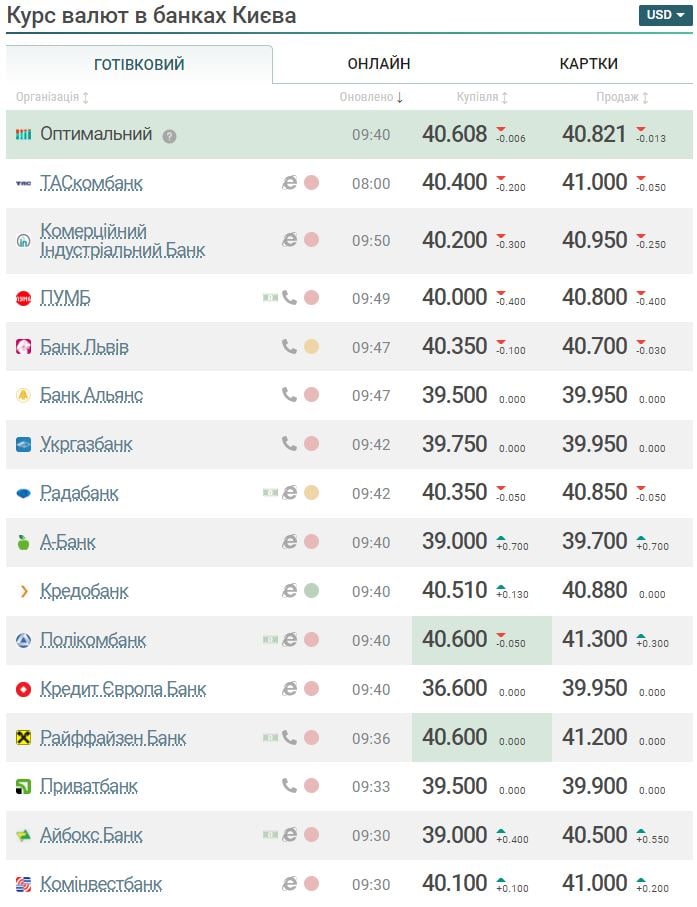
Task: Open the USD currency dropdown
Action: tap(664, 15)
